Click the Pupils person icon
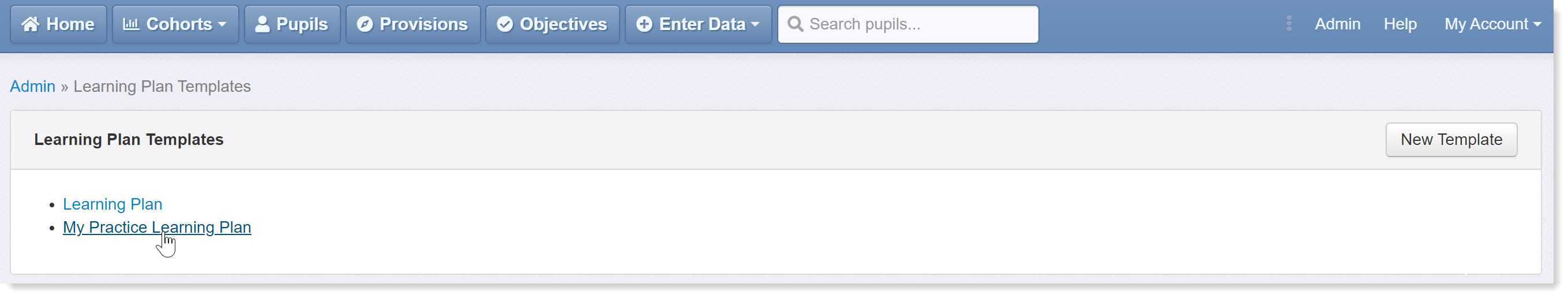The image size is (1568, 298). (x=262, y=24)
